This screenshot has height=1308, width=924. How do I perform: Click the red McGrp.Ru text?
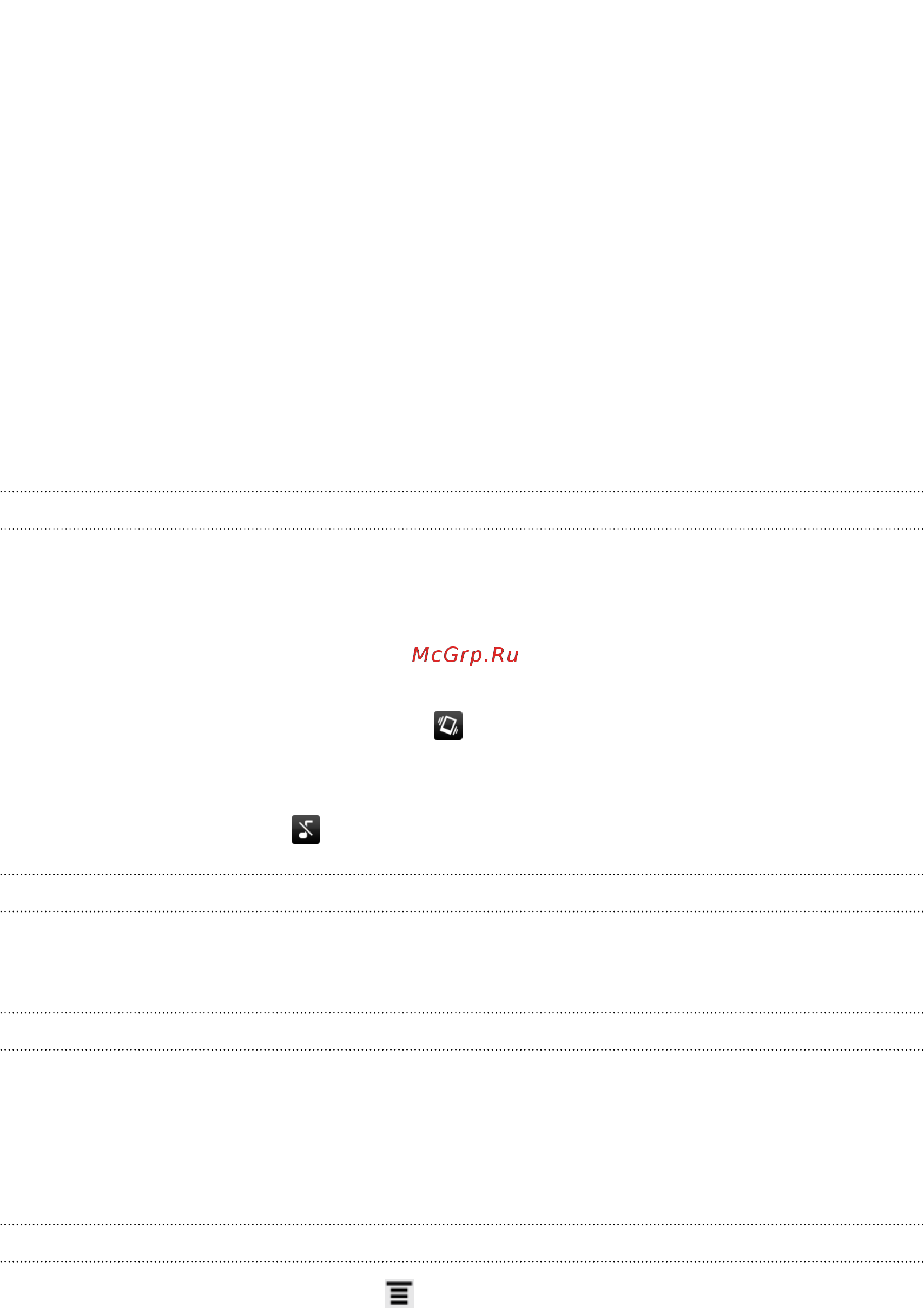click(465, 655)
